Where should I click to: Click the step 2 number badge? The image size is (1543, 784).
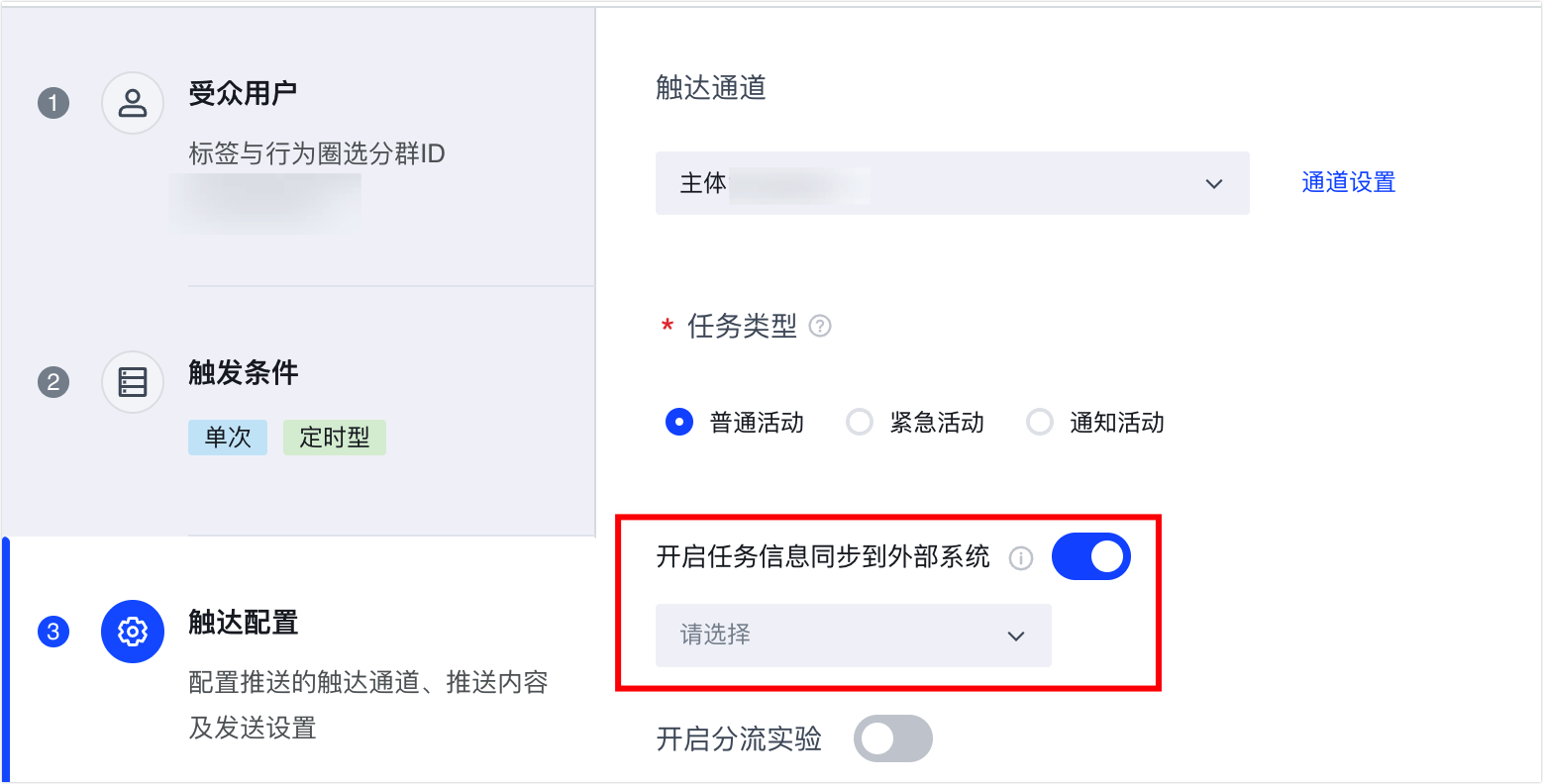click(53, 382)
